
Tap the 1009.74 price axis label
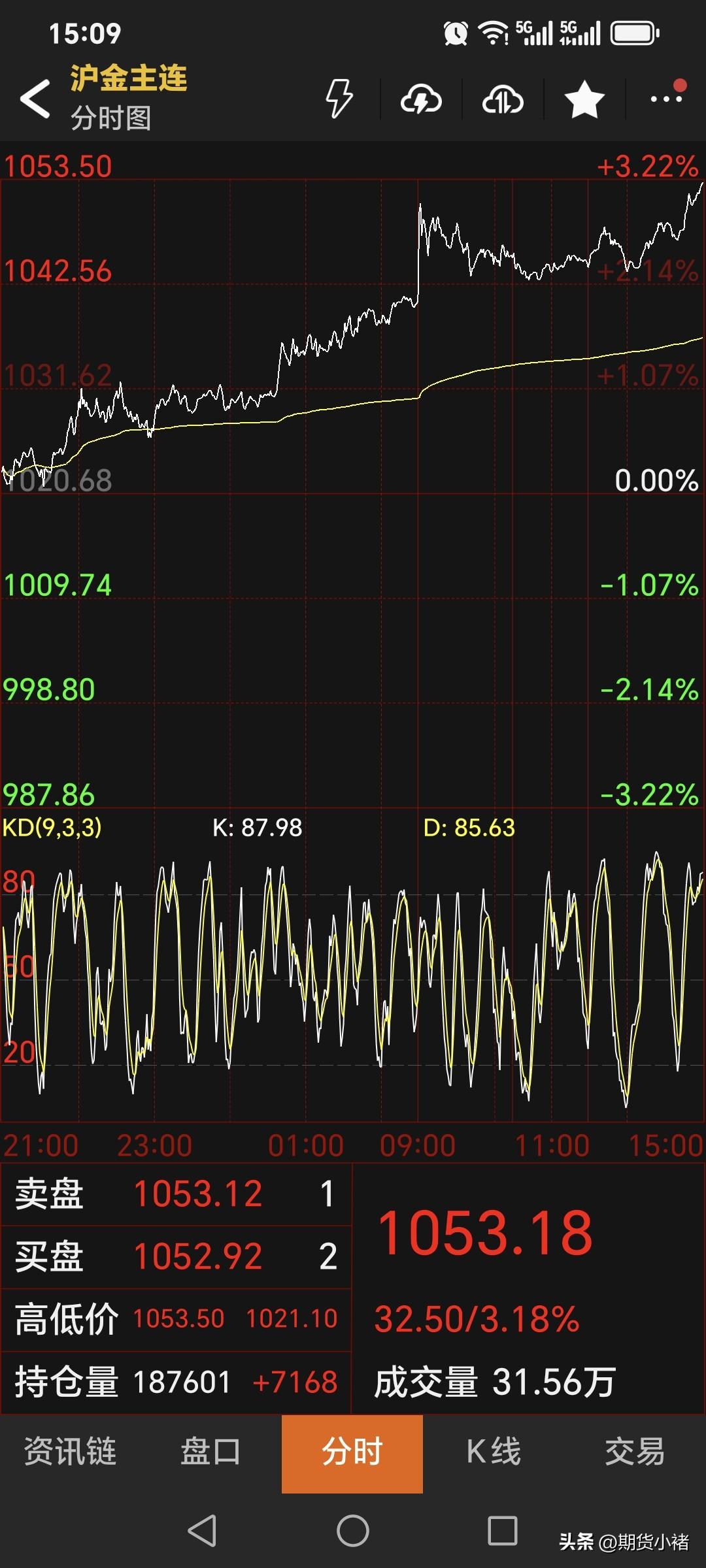click(58, 585)
